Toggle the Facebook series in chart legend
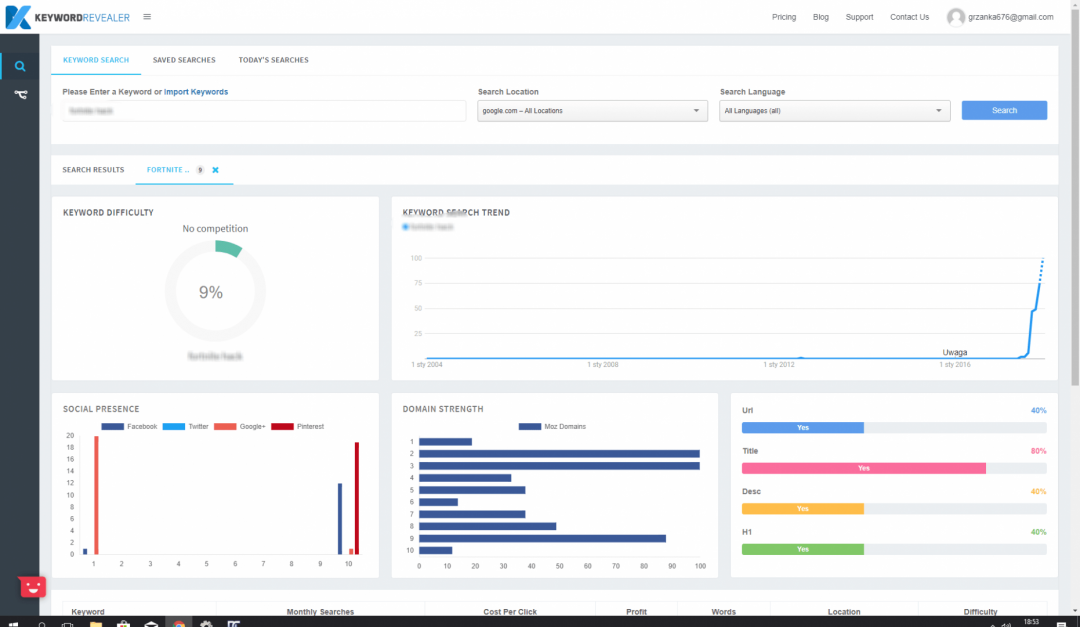This screenshot has width=1080, height=627. point(128,426)
